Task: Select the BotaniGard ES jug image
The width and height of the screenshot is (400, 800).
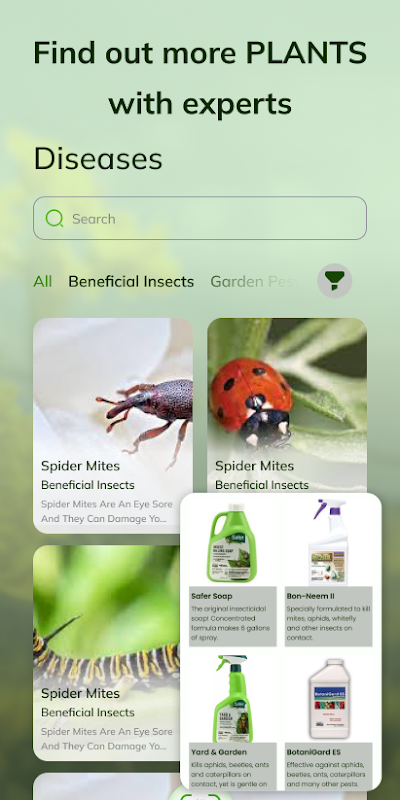Action: (329, 699)
